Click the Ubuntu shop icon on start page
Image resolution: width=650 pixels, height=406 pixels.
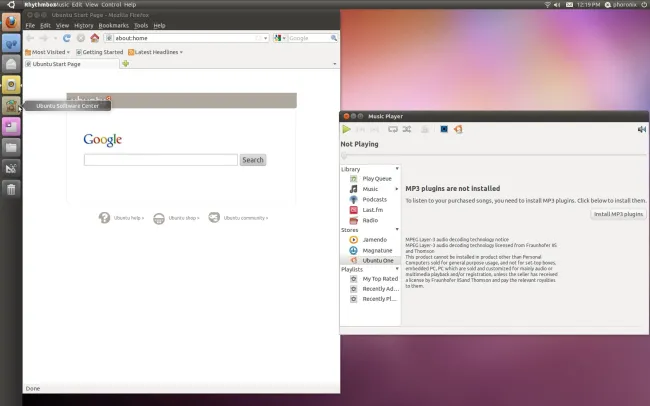pos(159,218)
